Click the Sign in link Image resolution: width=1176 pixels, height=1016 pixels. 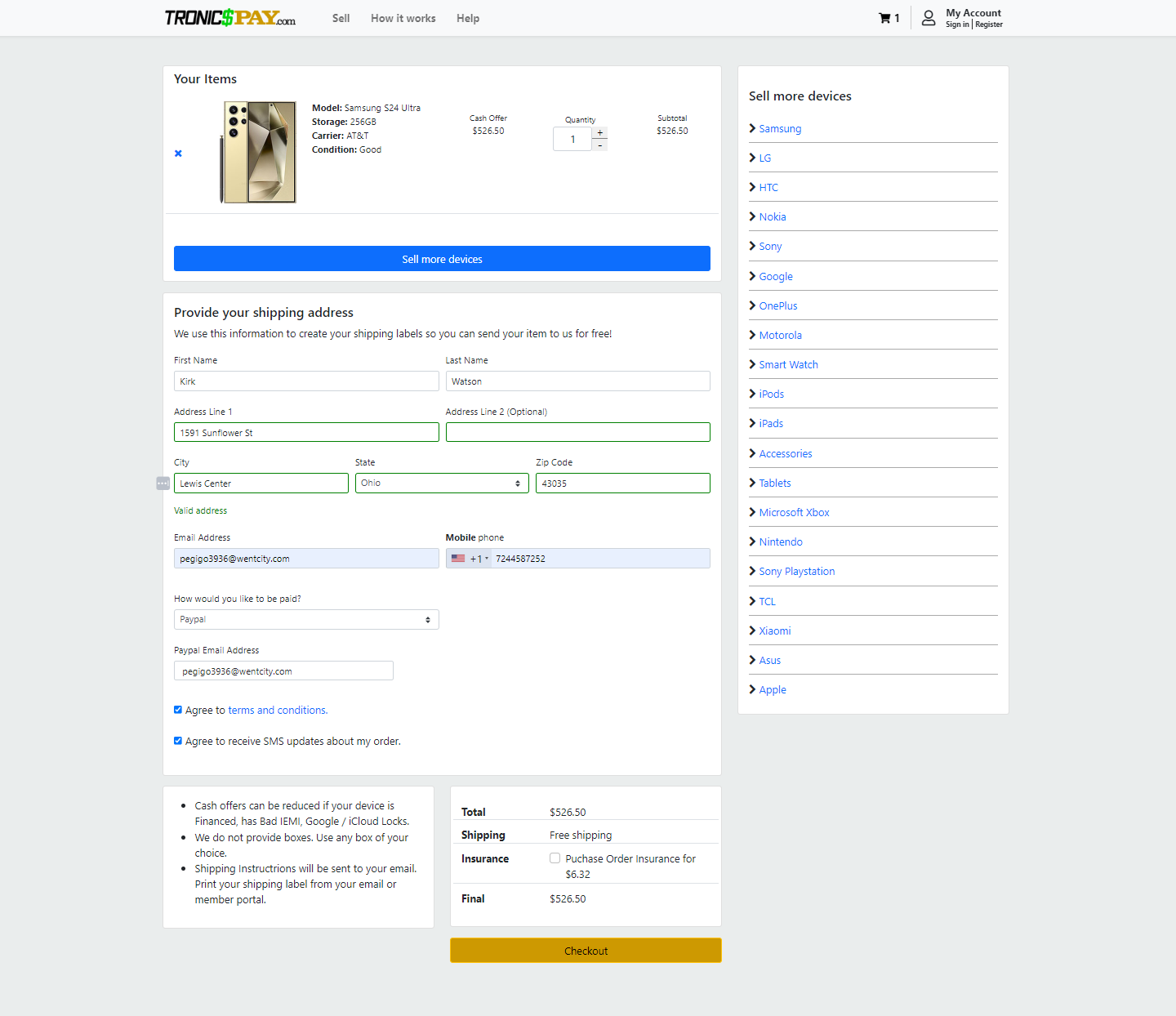[957, 25]
